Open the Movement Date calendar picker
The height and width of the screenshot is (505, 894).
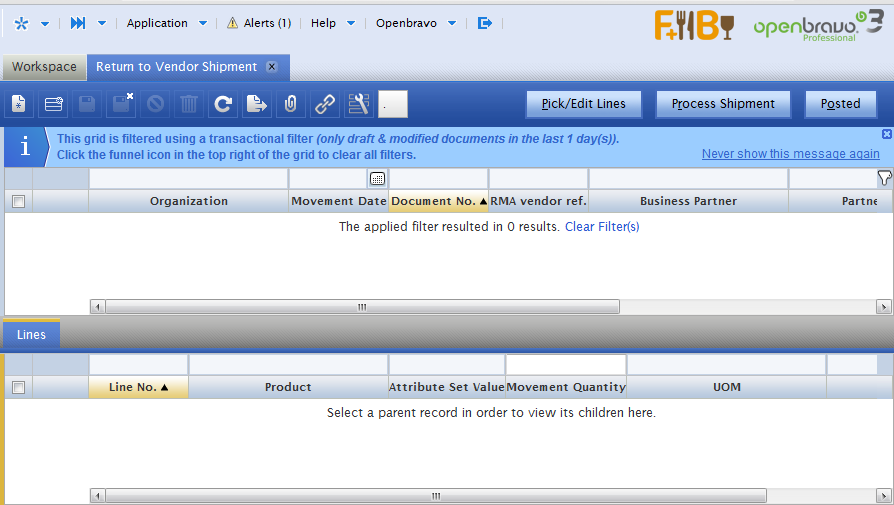(x=377, y=179)
